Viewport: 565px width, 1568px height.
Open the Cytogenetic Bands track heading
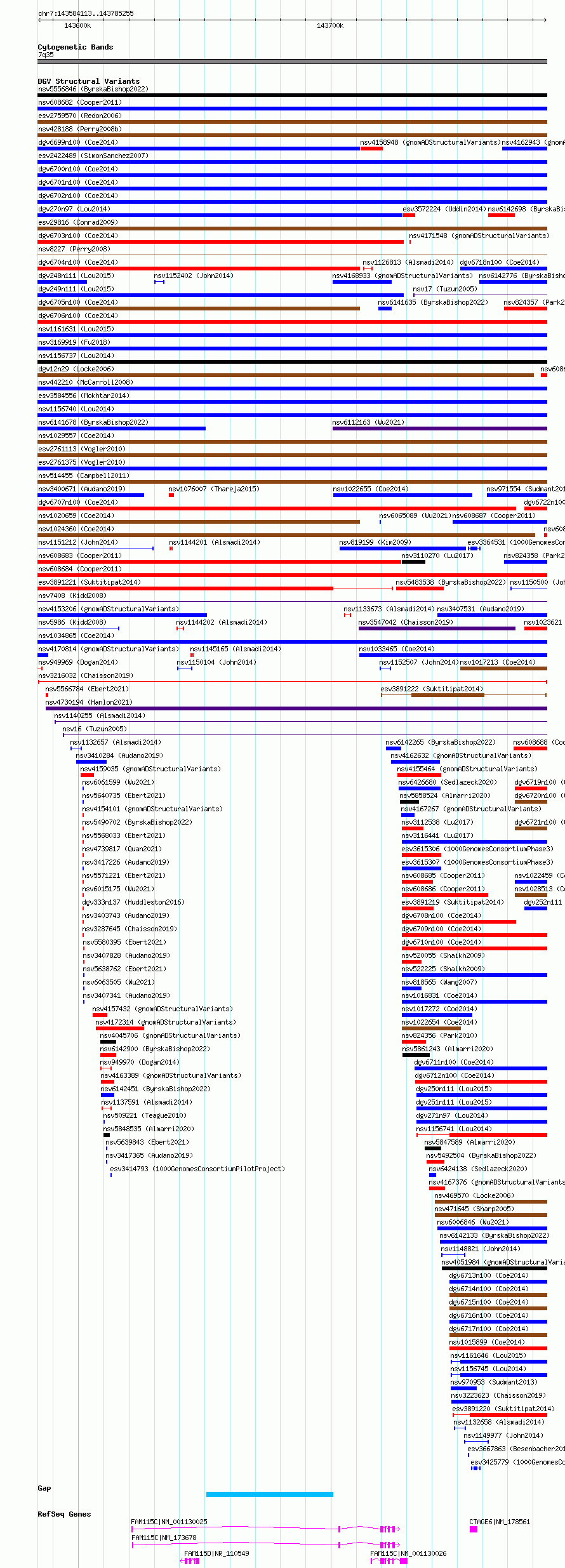76,47
